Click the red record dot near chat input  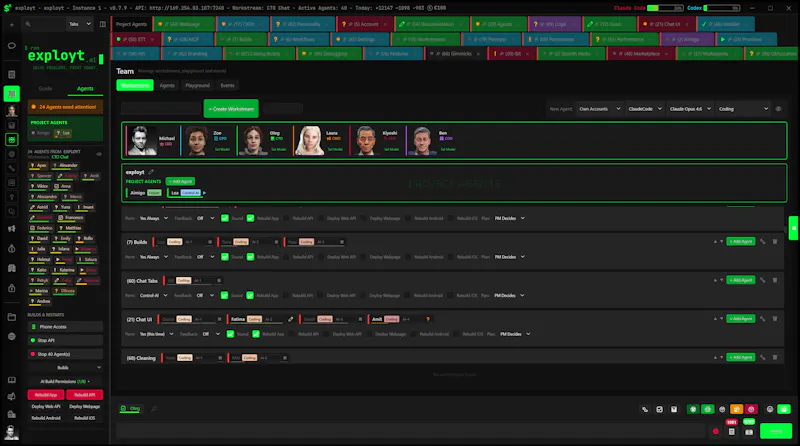pyautogui.click(x=715, y=432)
